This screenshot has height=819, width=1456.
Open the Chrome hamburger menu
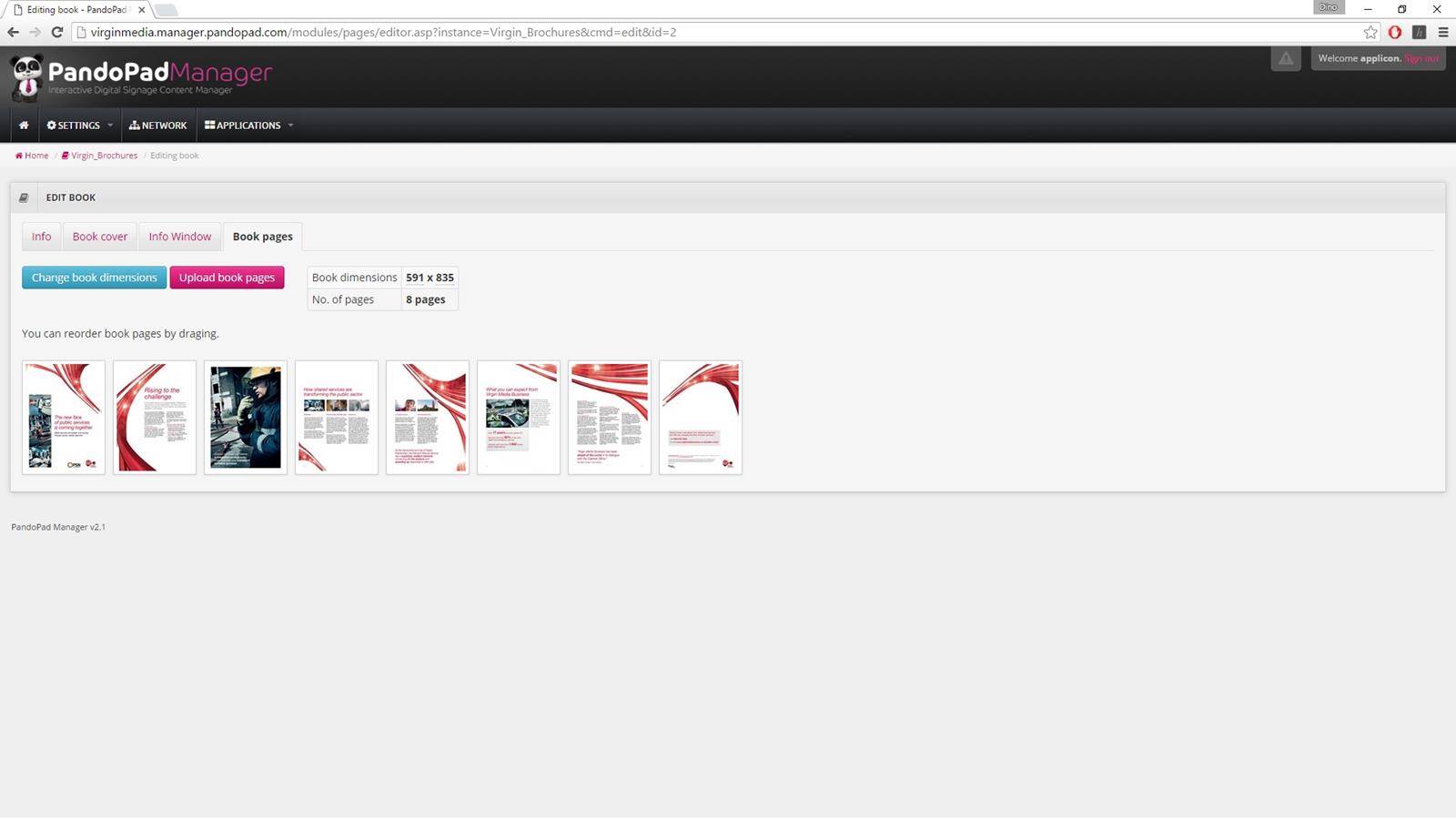pyautogui.click(x=1443, y=32)
